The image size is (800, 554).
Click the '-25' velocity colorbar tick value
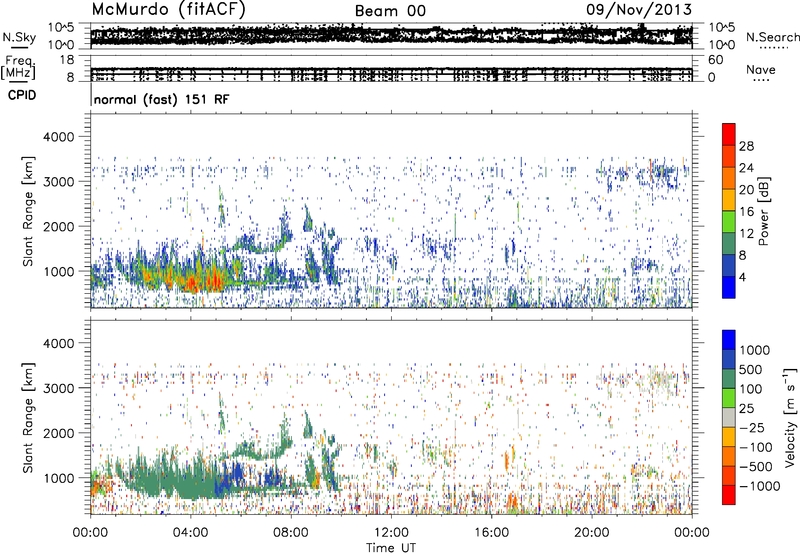click(x=751, y=427)
